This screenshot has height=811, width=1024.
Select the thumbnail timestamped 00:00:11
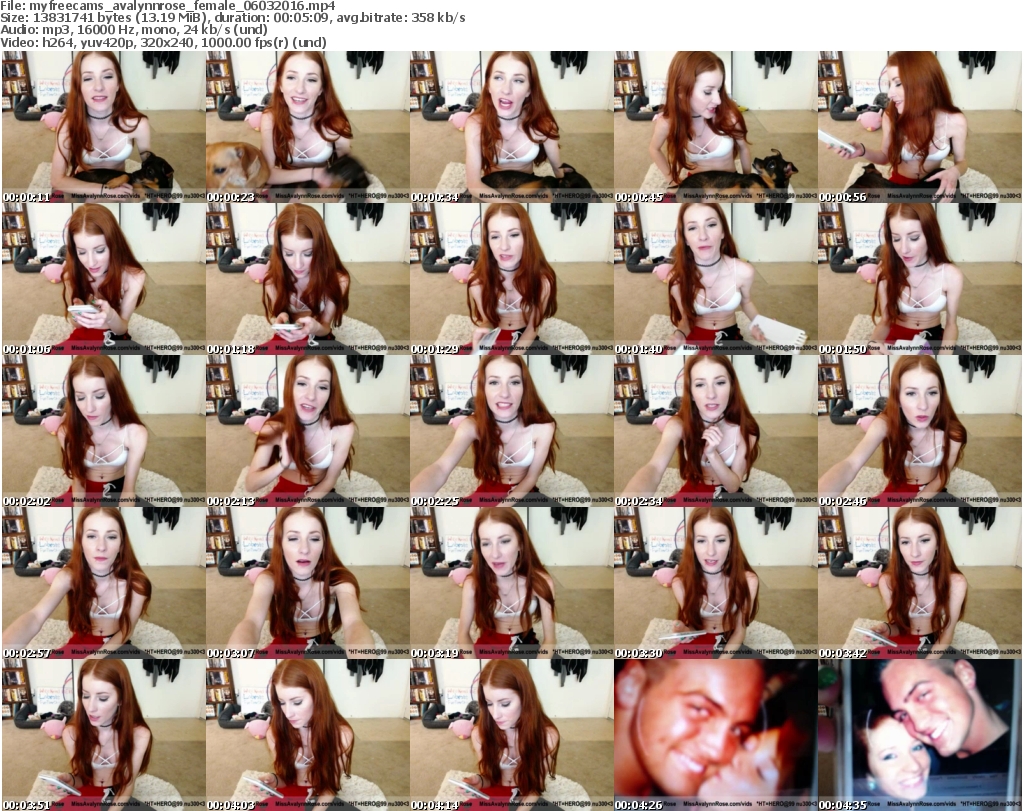click(x=103, y=127)
